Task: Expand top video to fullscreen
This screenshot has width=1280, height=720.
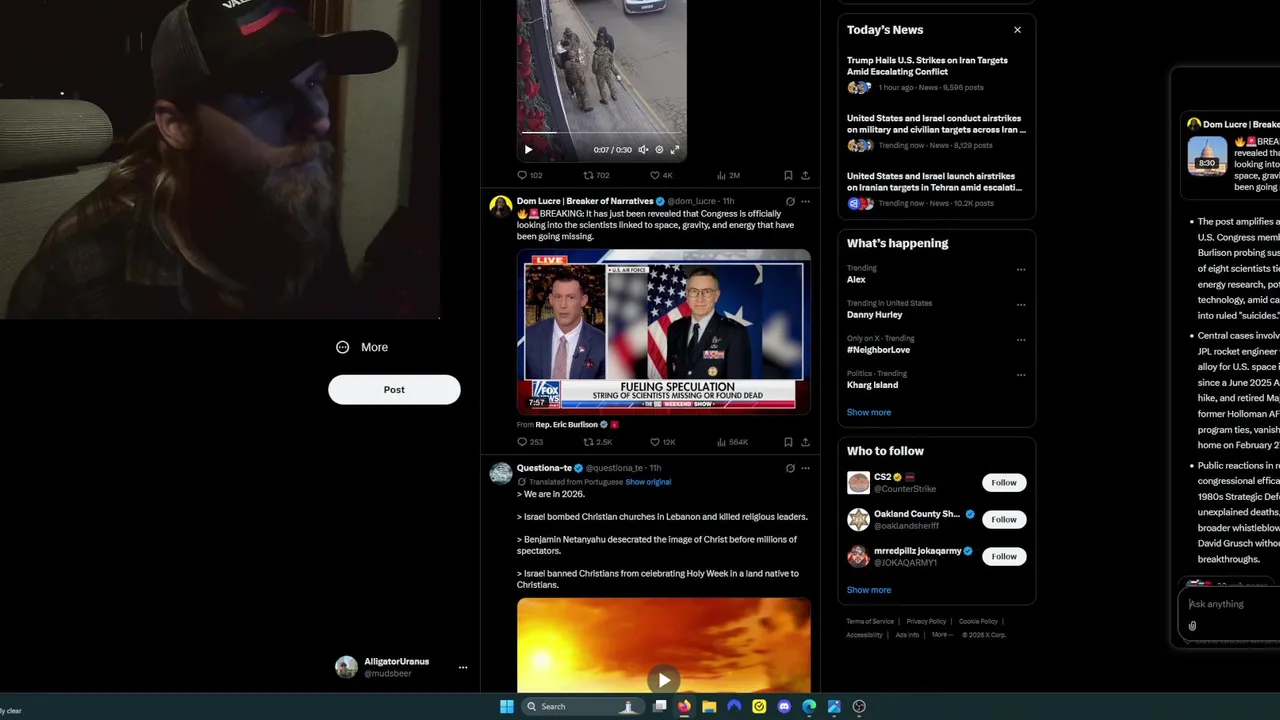Action: (x=675, y=150)
